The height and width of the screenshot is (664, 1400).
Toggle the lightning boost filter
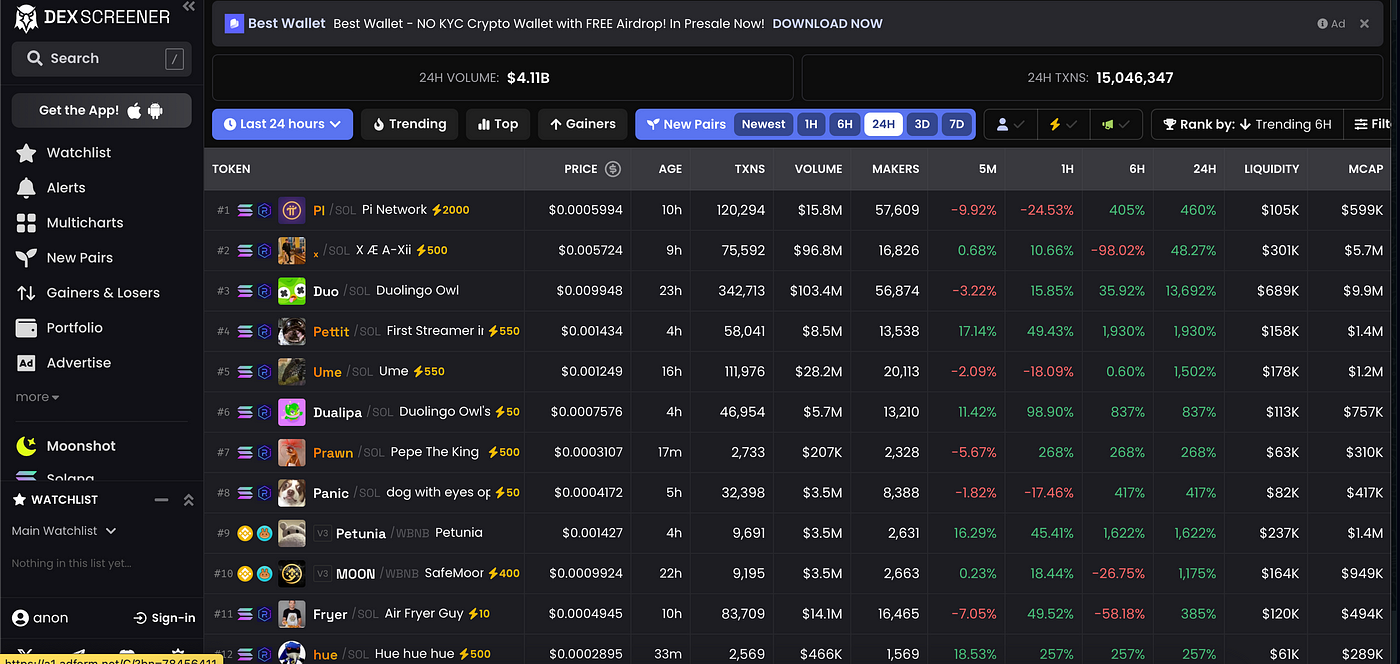tap(1063, 124)
